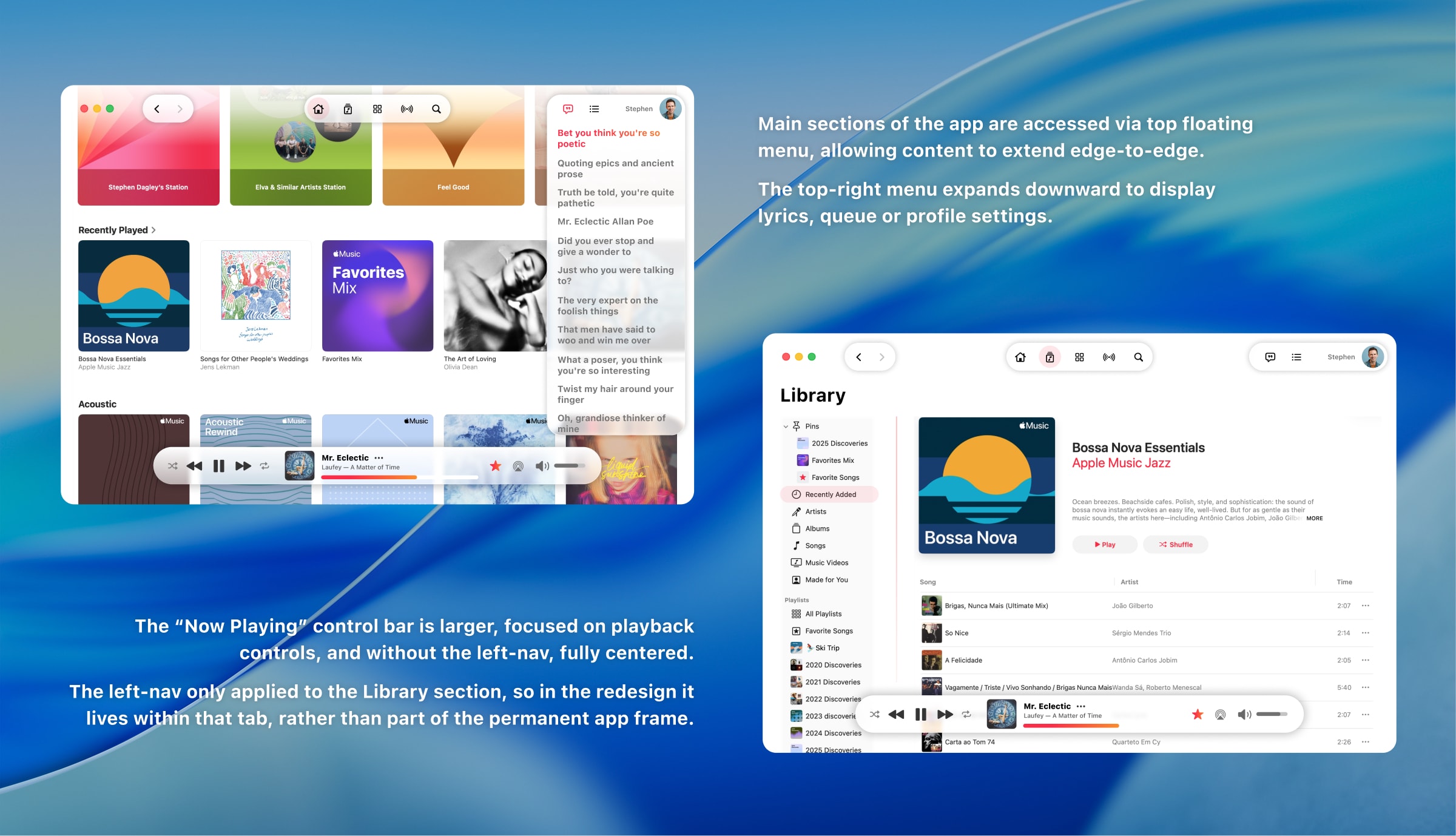Show lyrics via red speech-bubble icon

click(568, 109)
